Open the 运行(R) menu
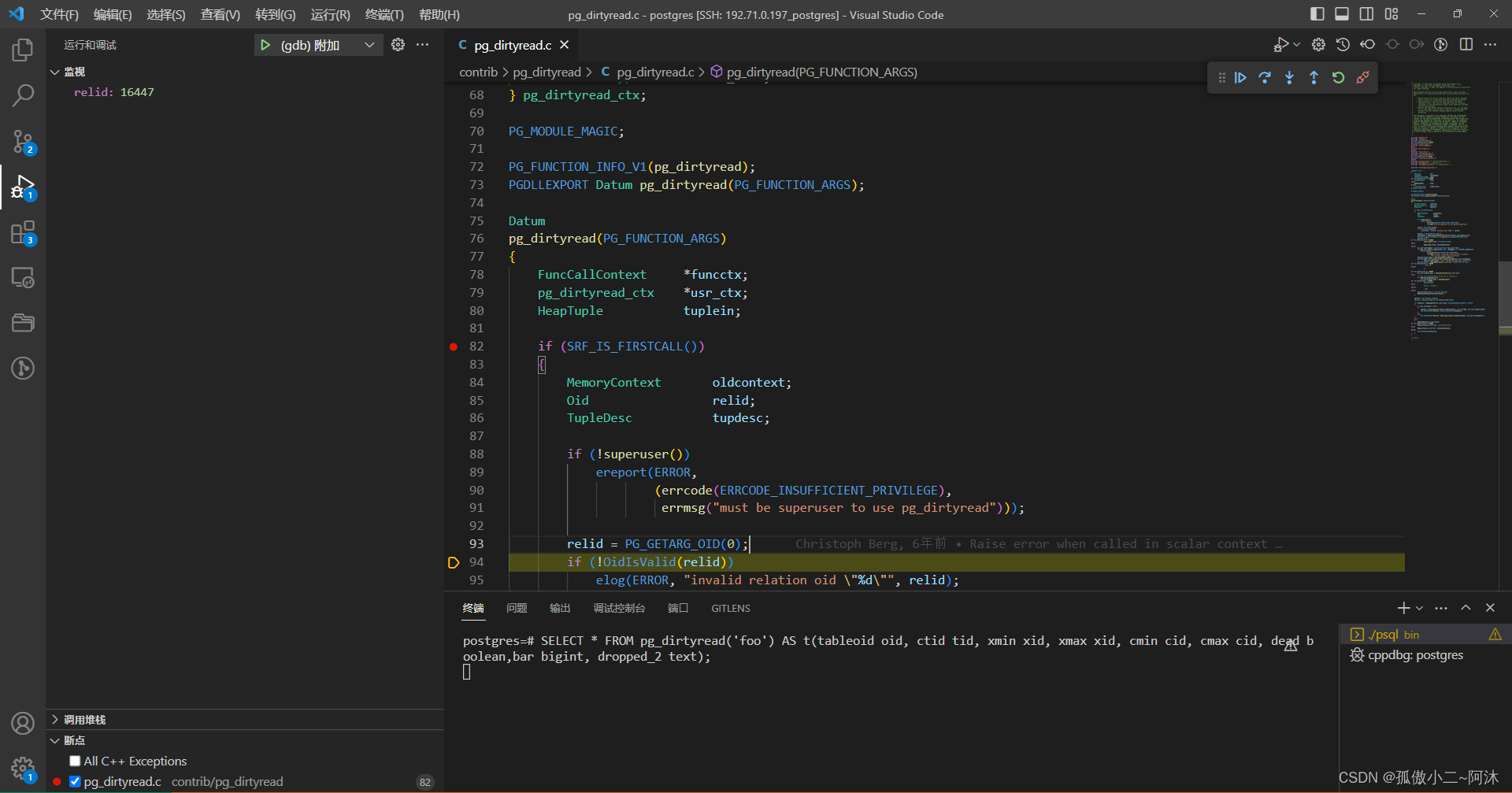The height and width of the screenshot is (793, 1512). click(331, 14)
